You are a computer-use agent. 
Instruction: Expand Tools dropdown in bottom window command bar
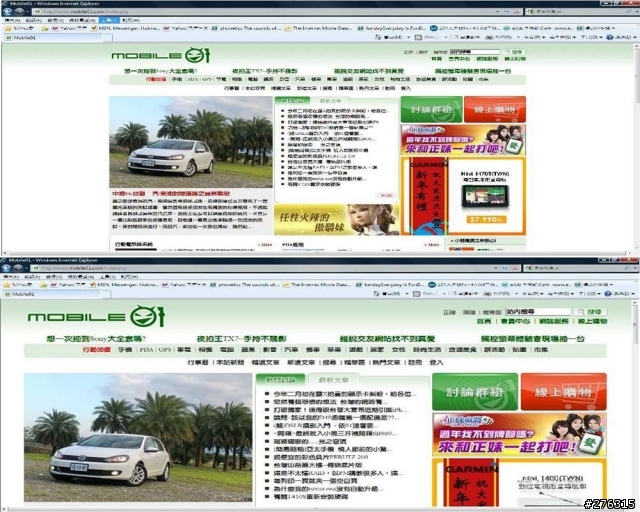(589, 294)
